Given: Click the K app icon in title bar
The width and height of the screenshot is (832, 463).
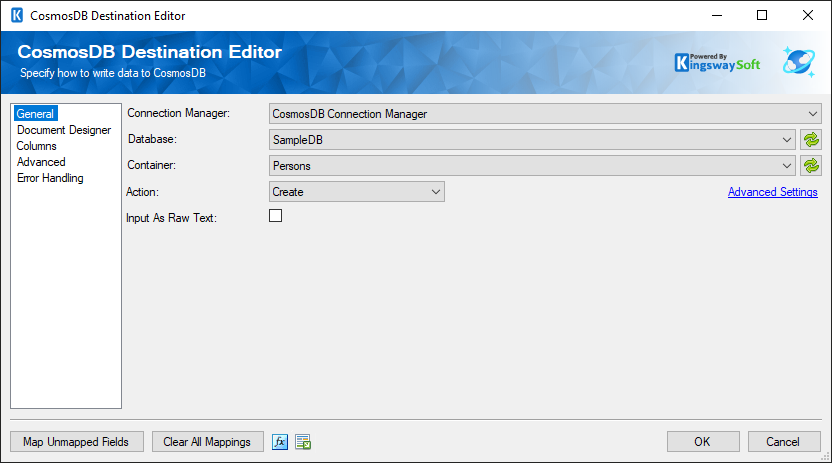Looking at the screenshot, I should (x=17, y=15).
